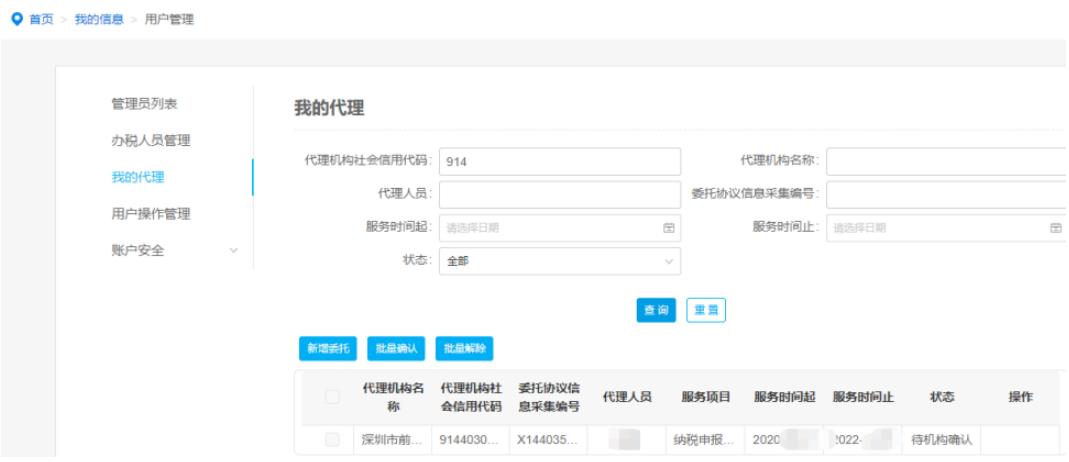Viewport: 1069px width, 462px height.
Task: Click the 新增委托 button
Action: point(328,349)
